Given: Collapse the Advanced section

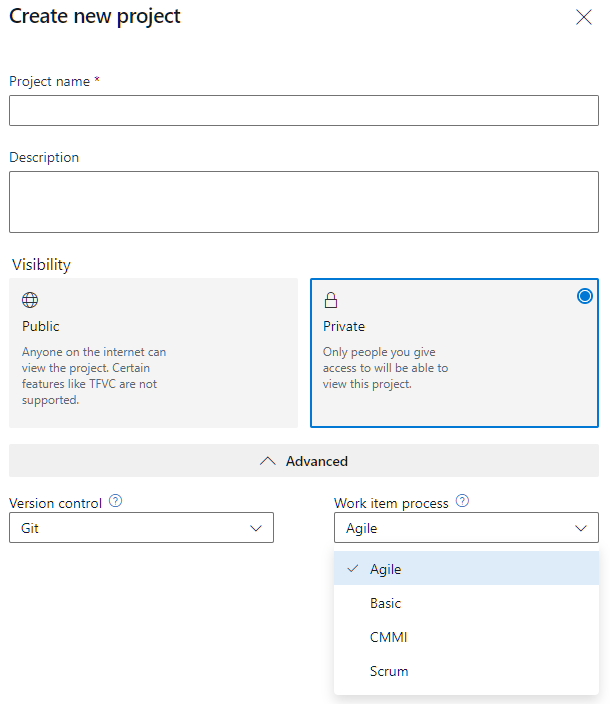Looking at the screenshot, I should pos(304,461).
